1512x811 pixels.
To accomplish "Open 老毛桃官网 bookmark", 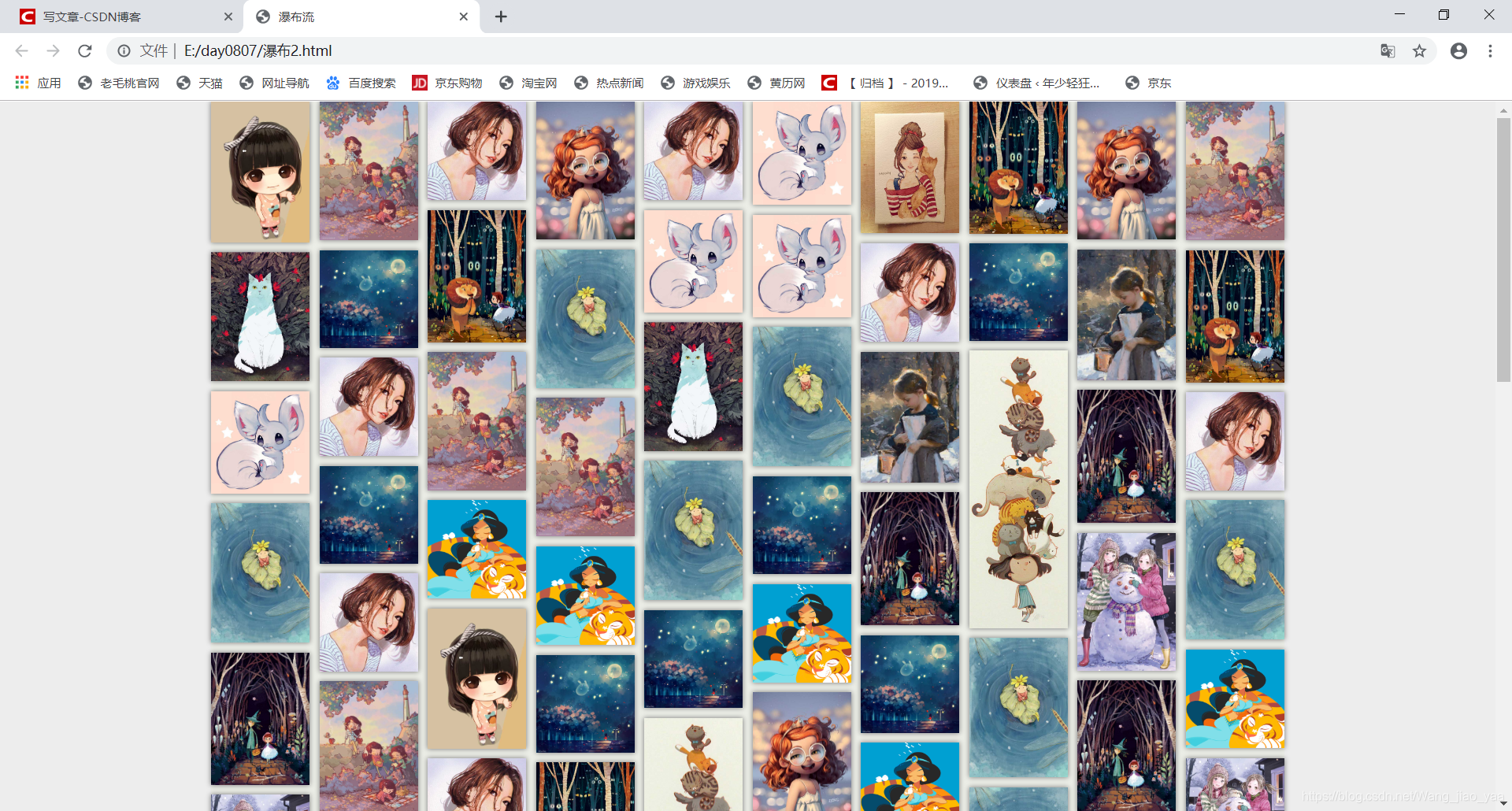I will click(x=119, y=83).
